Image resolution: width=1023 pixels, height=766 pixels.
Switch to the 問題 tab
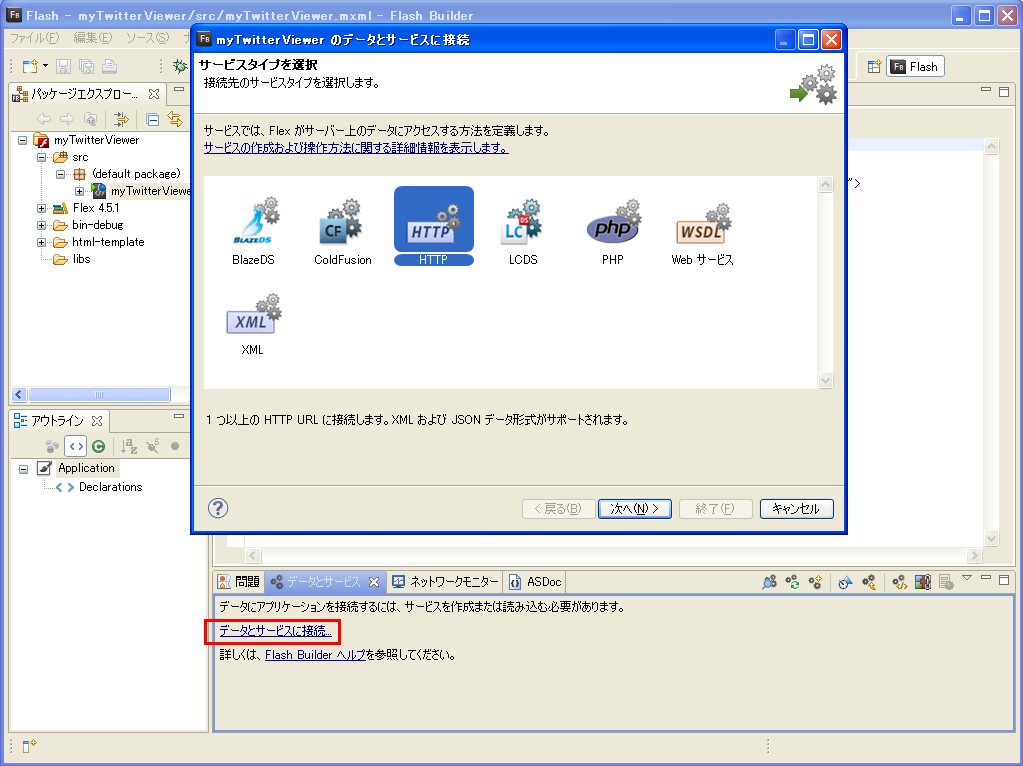tap(239, 582)
